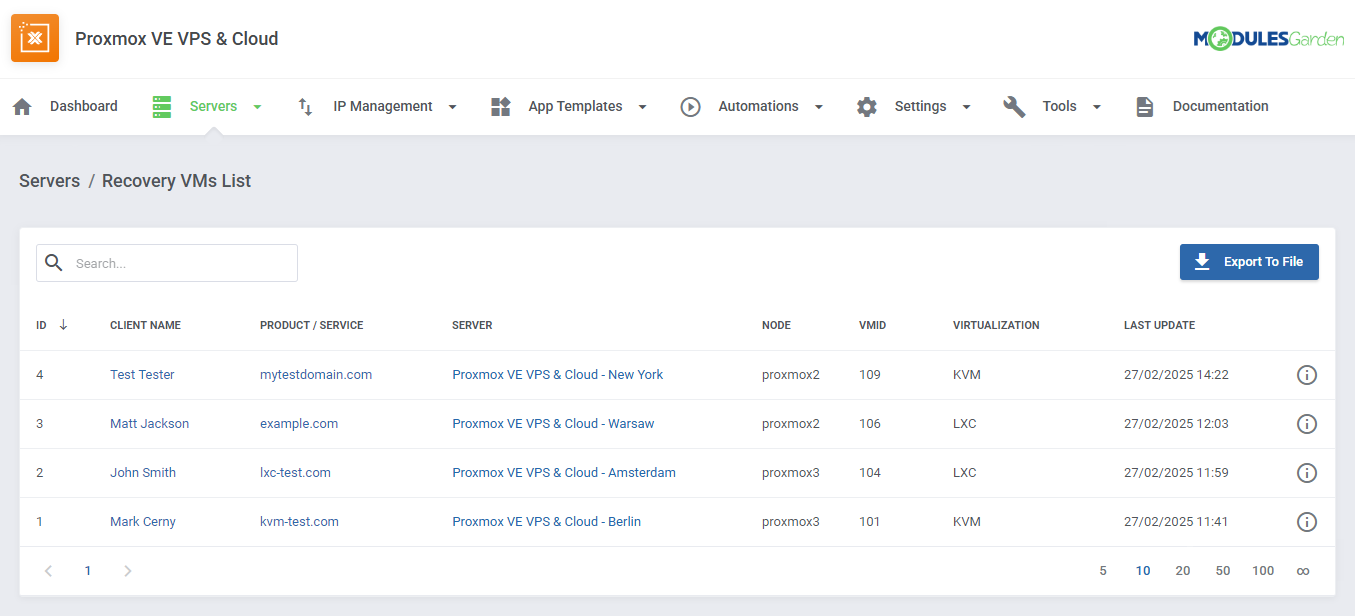Click the Automations play circle icon

[691, 107]
